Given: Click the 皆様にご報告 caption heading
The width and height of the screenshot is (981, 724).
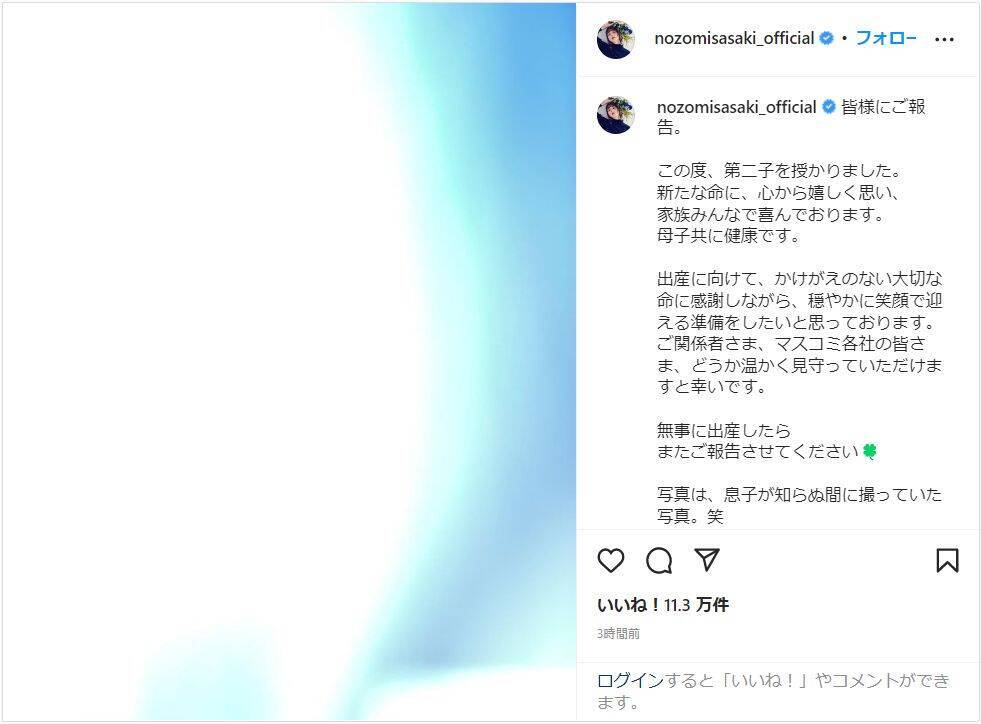Looking at the screenshot, I should pyautogui.click(x=791, y=117).
